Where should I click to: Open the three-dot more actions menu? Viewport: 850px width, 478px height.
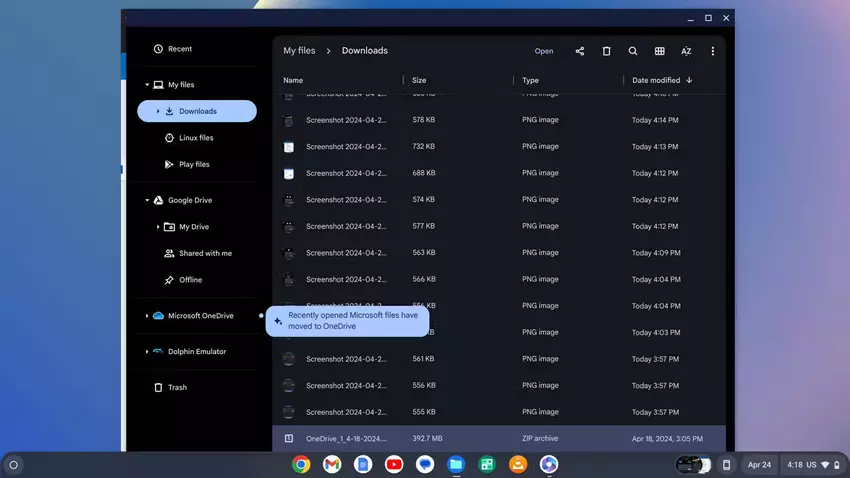[713, 51]
